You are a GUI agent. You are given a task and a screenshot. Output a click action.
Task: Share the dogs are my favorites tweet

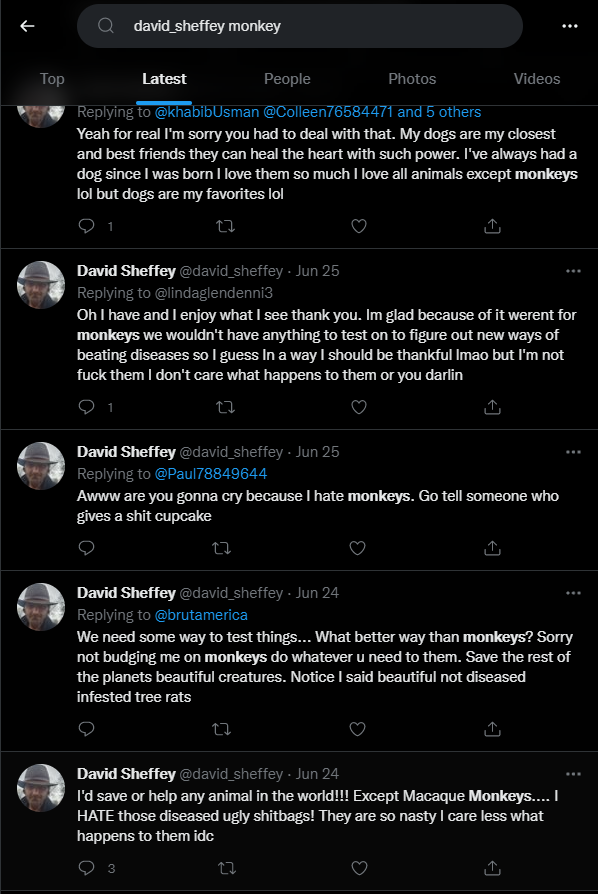tap(492, 226)
